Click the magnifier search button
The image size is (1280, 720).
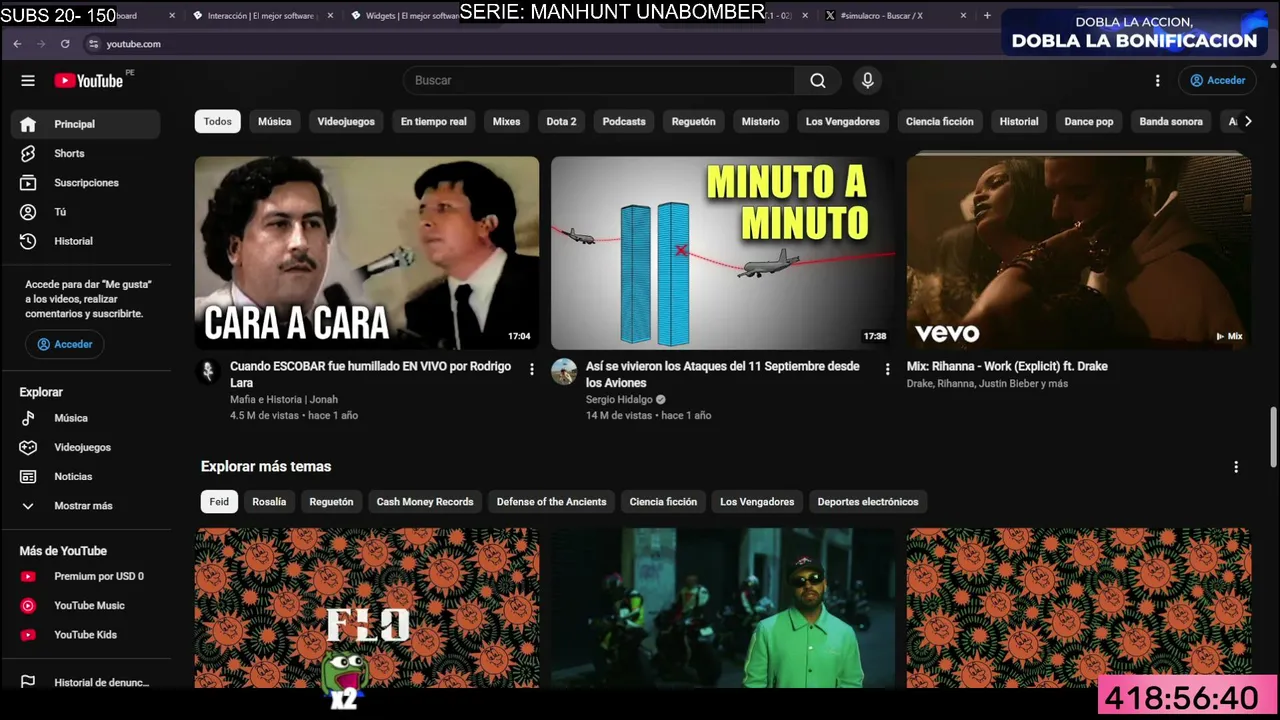tap(818, 80)
